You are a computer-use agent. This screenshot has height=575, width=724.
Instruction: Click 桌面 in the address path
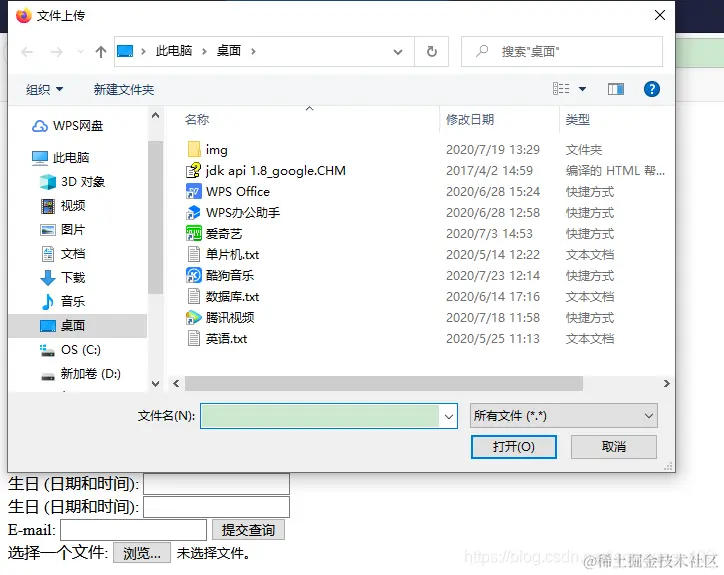point(229,50)
